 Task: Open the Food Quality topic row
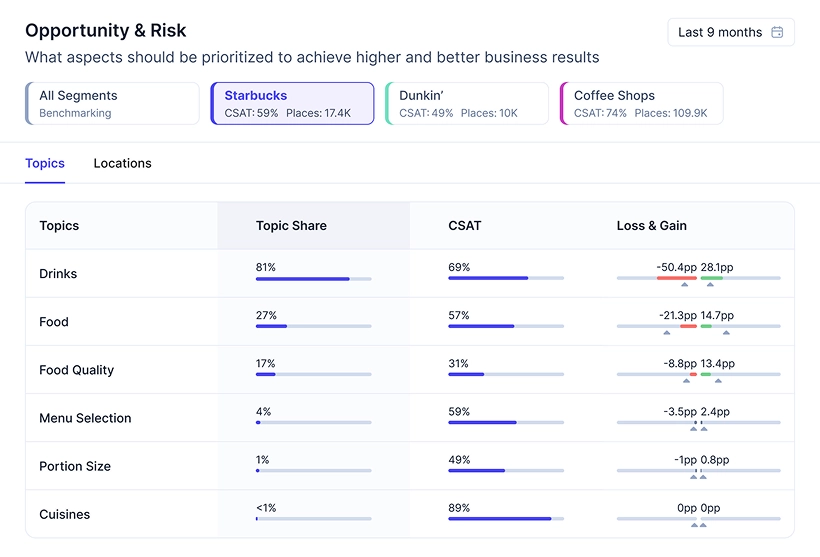click(76, 370)
